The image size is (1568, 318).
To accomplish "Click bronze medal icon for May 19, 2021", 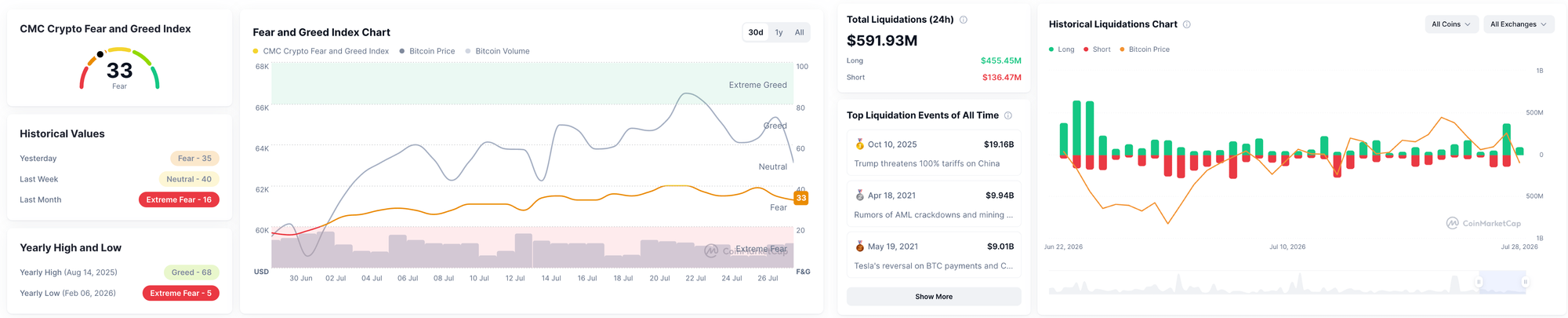I will pos(859,247).
